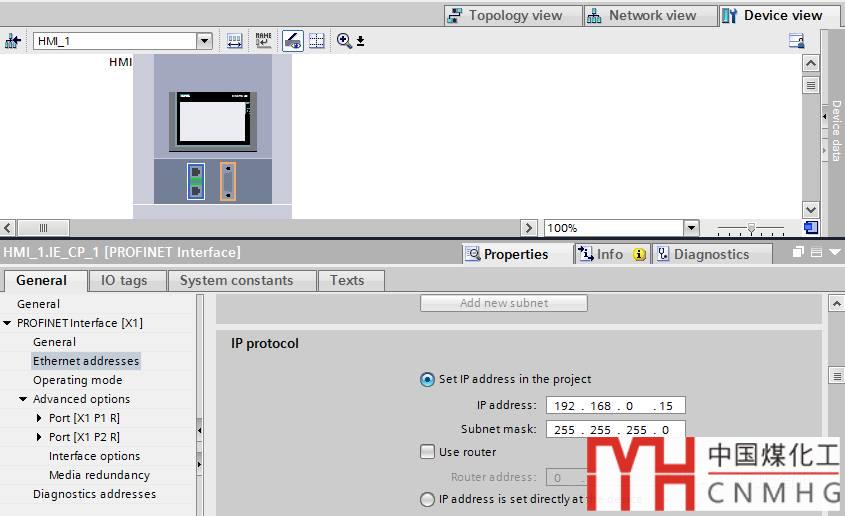
Task: Open the Diagnostics panel tab
Action: coord(710,254)
